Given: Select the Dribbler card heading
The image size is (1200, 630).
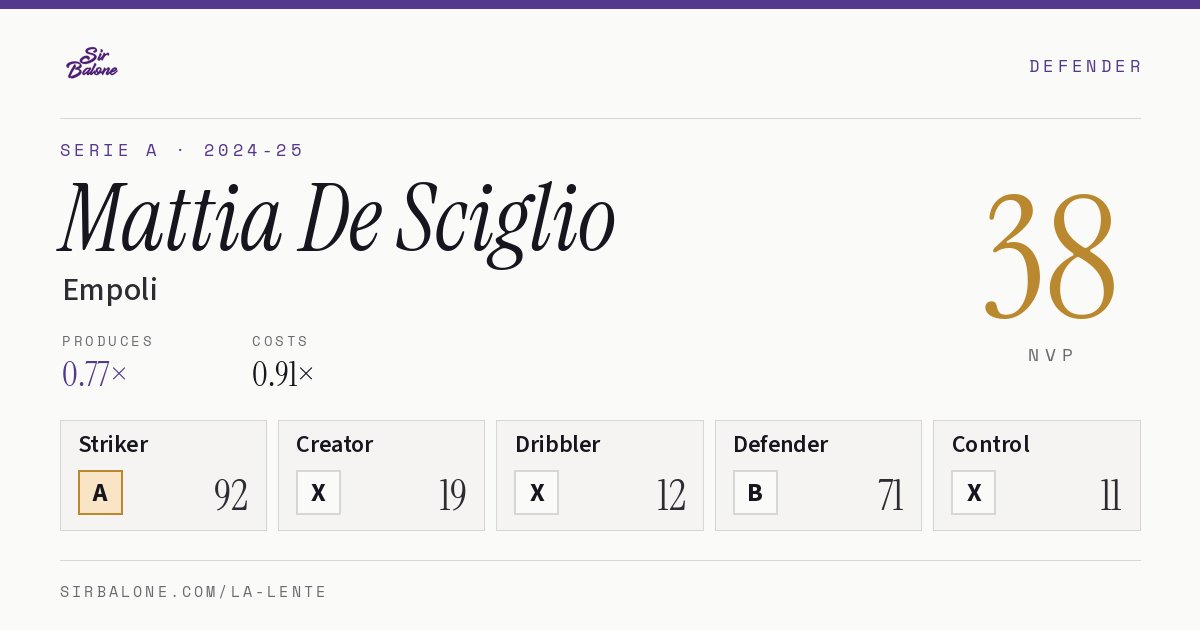Looking at the screenshot, I should click(x=557, y=444).
